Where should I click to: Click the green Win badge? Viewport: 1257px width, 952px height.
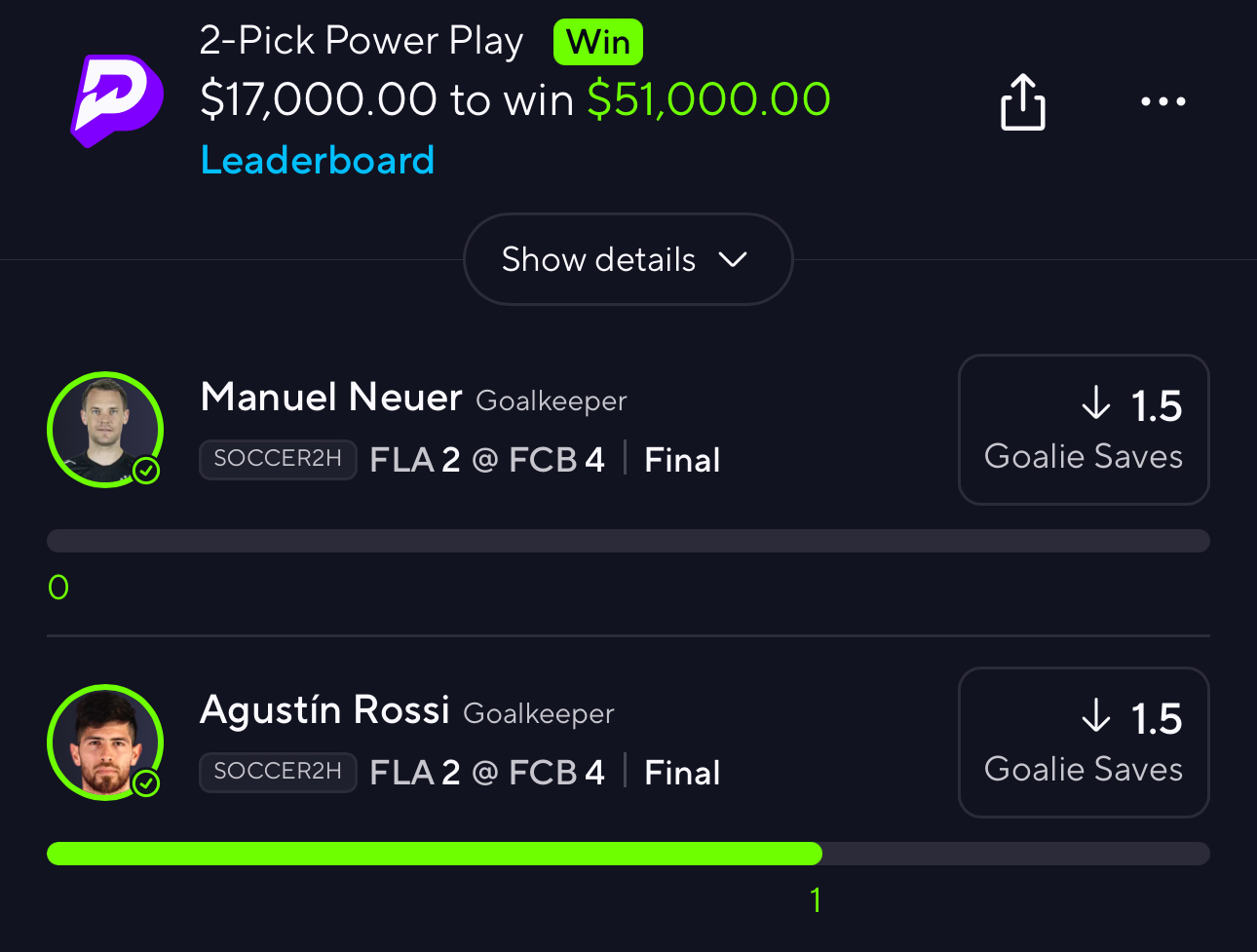click(x=597, y=43)
